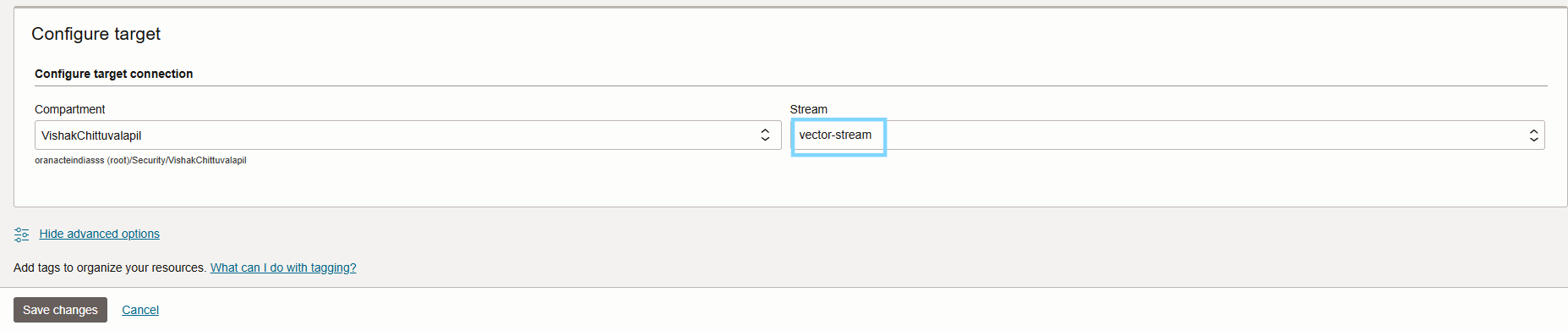Cancel the target configuration edit
1568x331 pixels.
[140, 310]
